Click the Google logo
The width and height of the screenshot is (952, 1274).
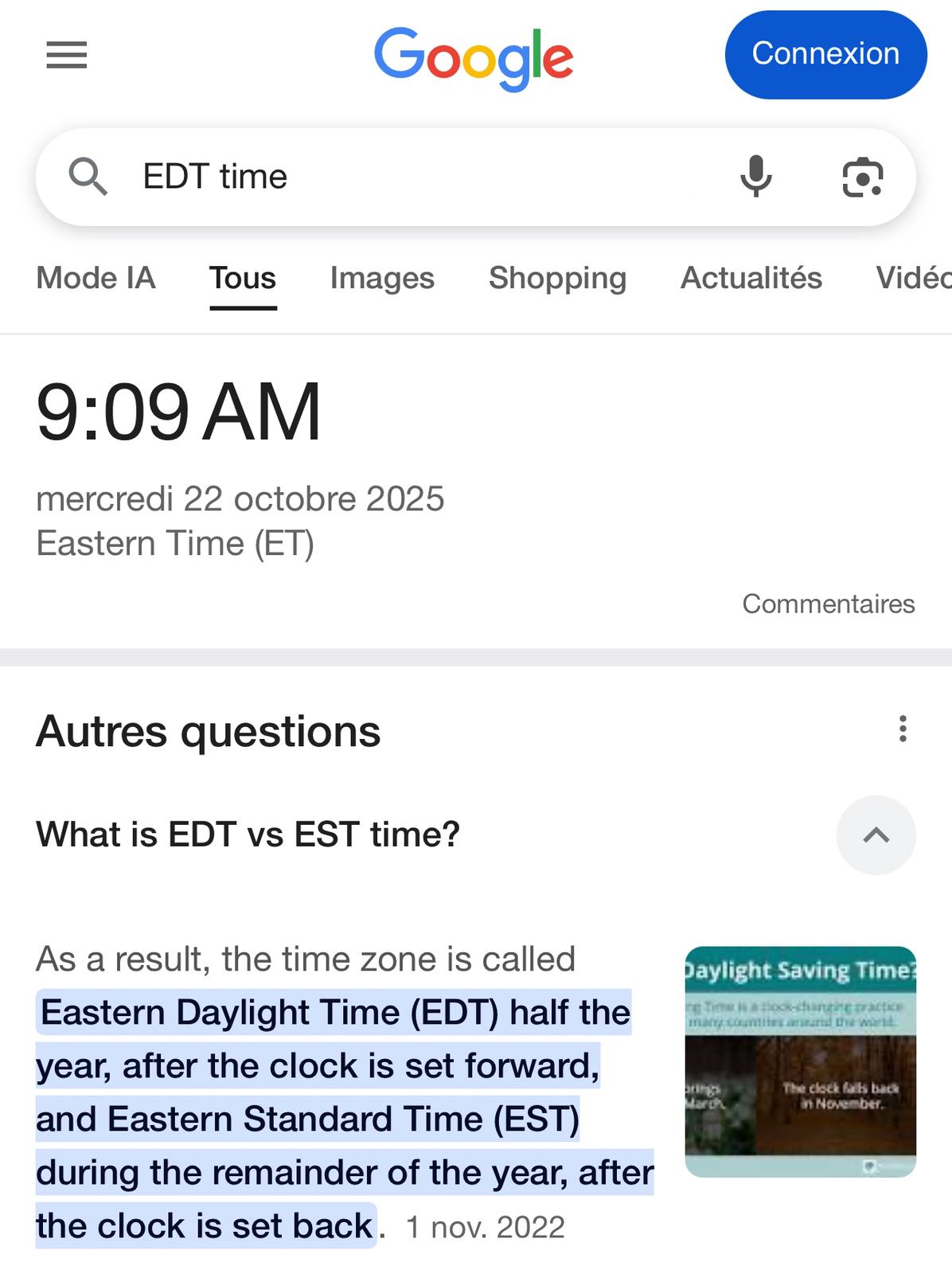(x=474, y=57)
